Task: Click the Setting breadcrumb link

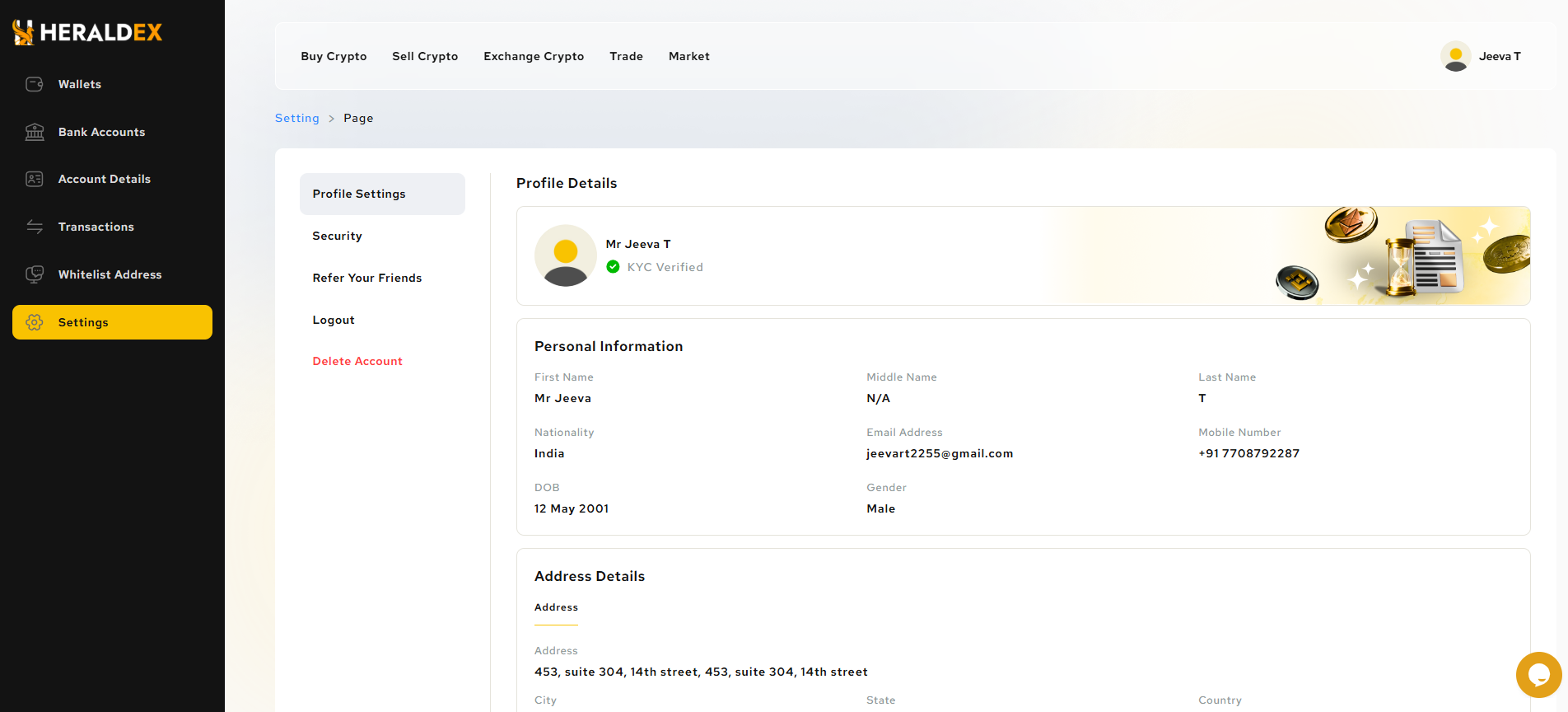Action: [296, 118]
